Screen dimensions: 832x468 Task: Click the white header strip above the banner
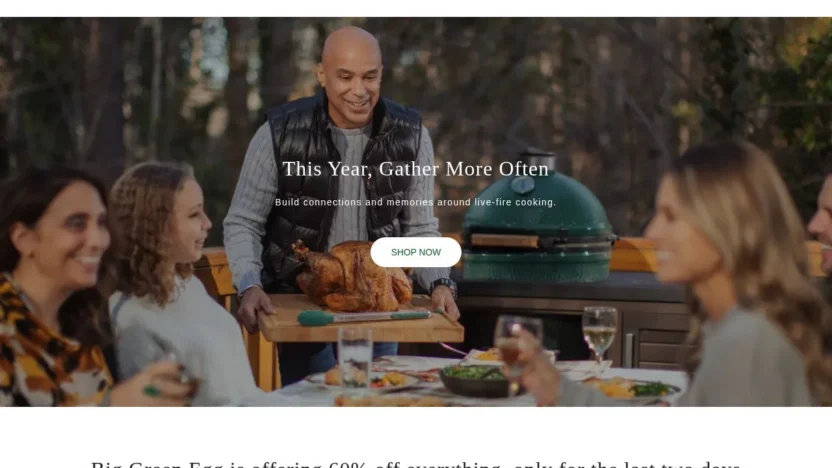pyautogui.click(x=416, y=8)
